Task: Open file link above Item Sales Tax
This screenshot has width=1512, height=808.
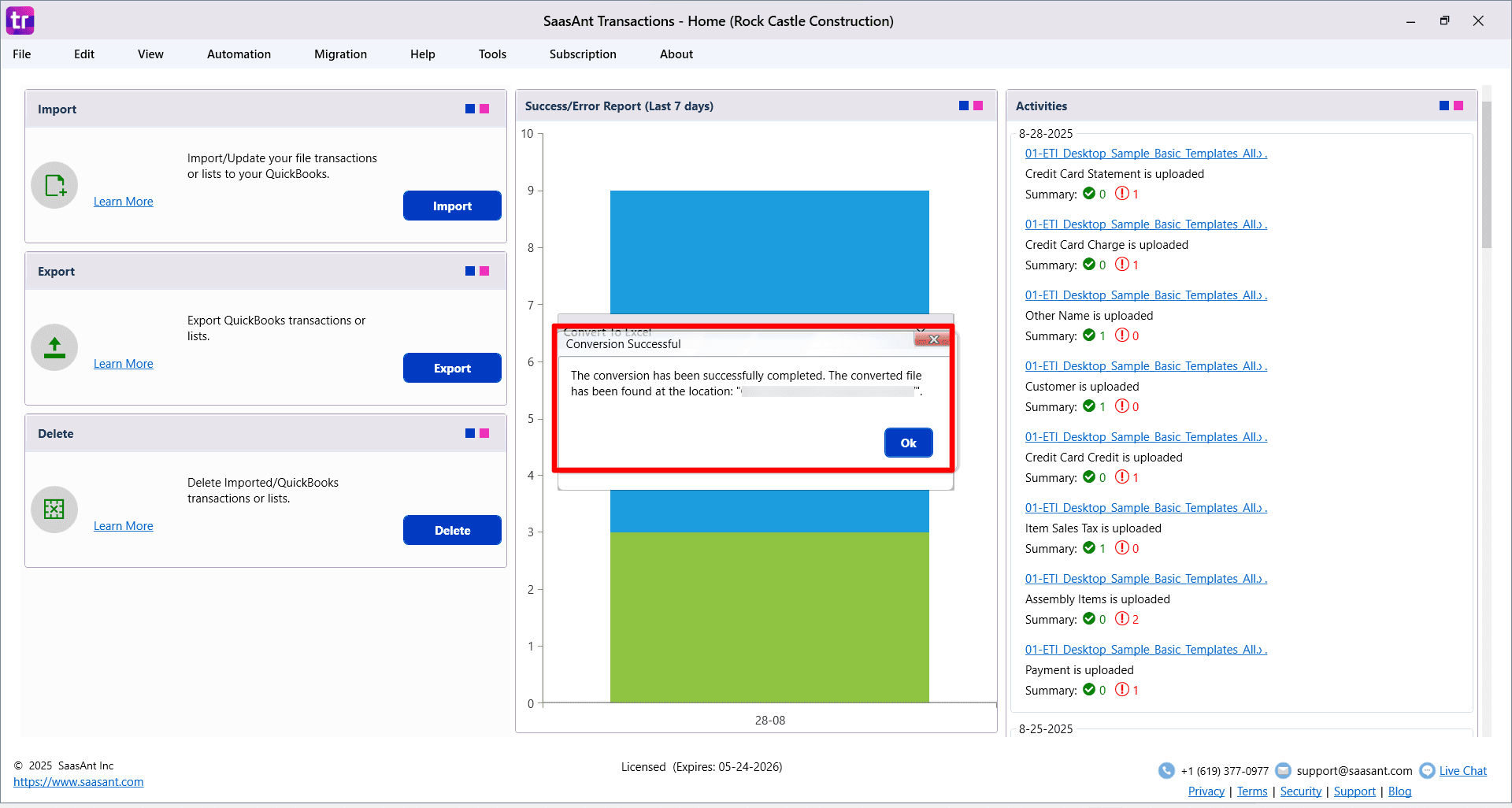Action: (x=1146, y=508)
